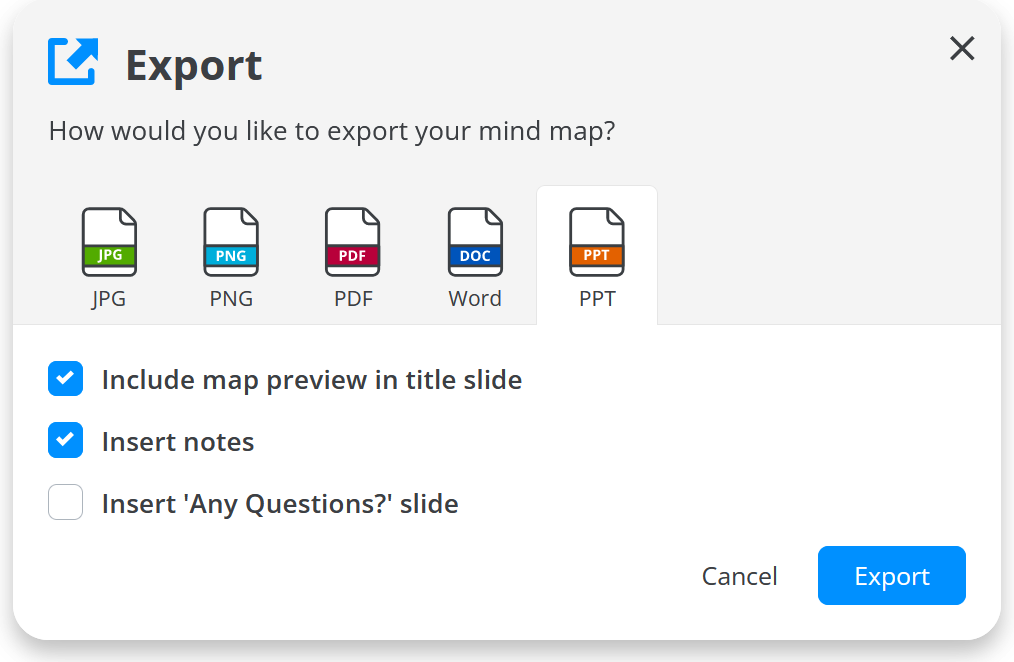Switch to the PDF export tab
Image resolution: width=1014 pixels, height=662 pixels.
pos(353,255)
